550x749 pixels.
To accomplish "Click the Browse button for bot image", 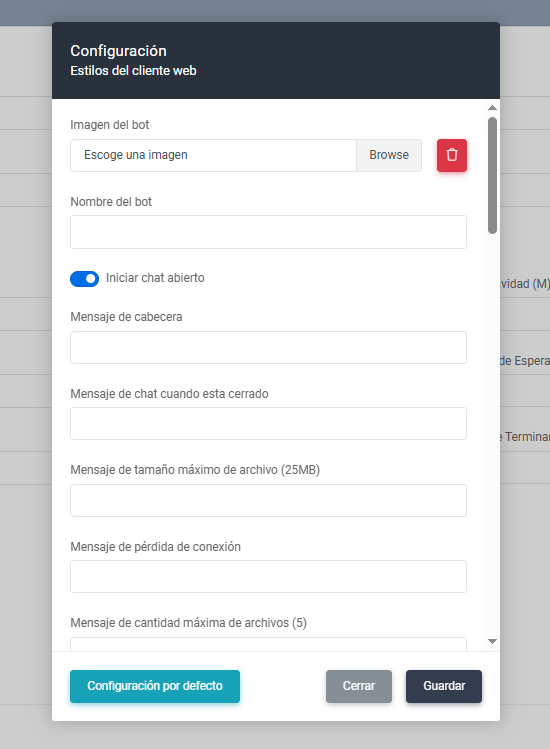I will (389, 155).
